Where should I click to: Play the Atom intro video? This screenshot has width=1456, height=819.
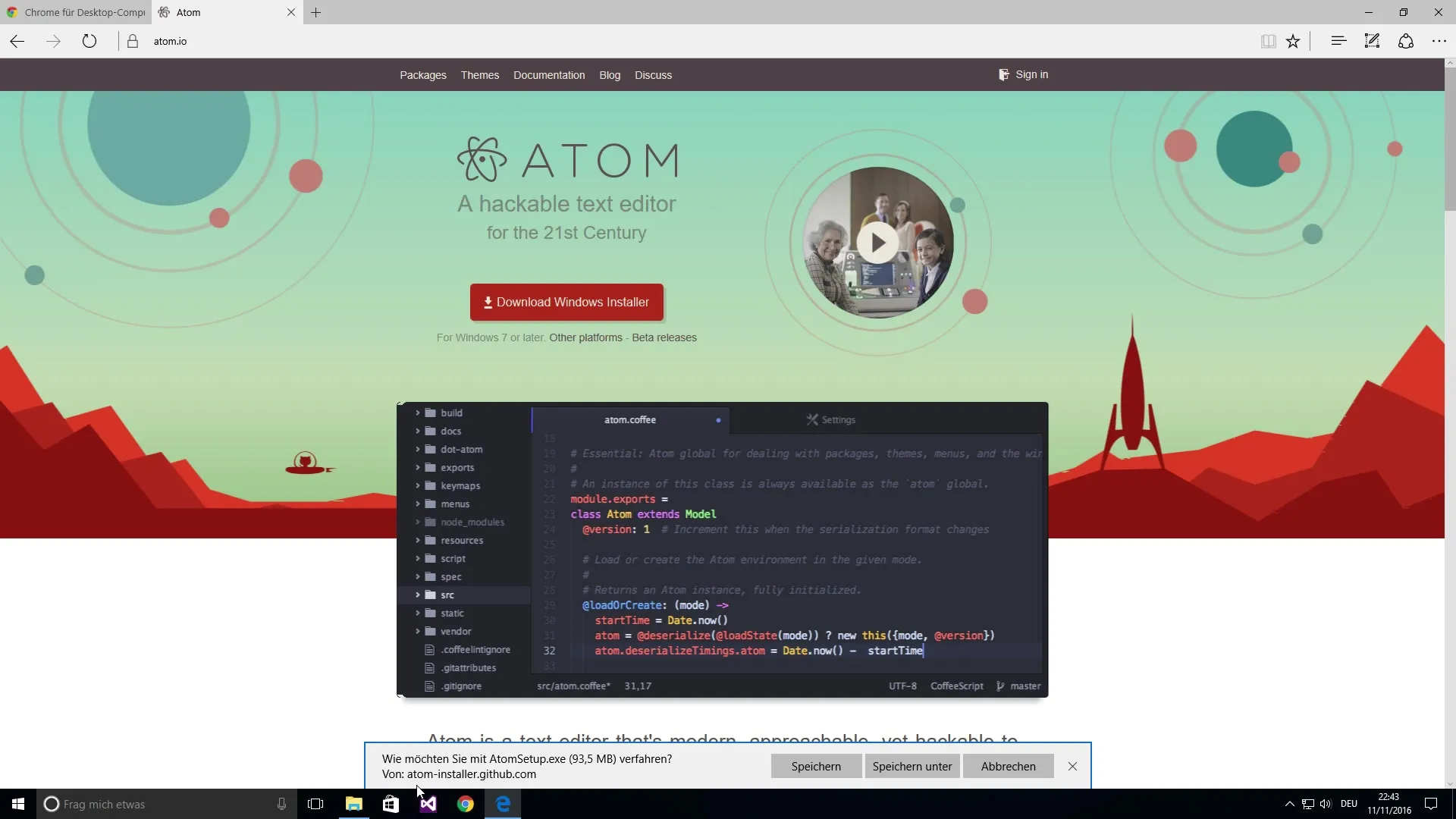tap(877, 243)
